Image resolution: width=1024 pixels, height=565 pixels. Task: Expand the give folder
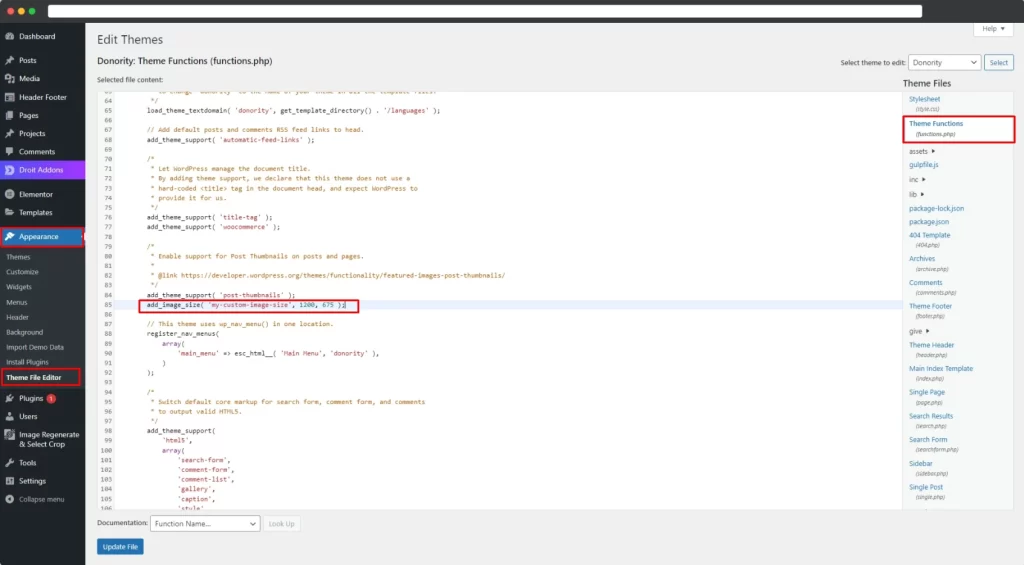919,331
